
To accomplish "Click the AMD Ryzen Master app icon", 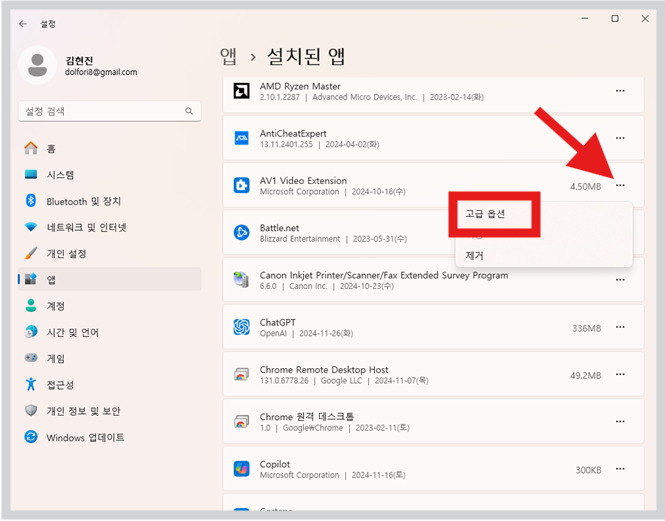I will pos(241,91).
